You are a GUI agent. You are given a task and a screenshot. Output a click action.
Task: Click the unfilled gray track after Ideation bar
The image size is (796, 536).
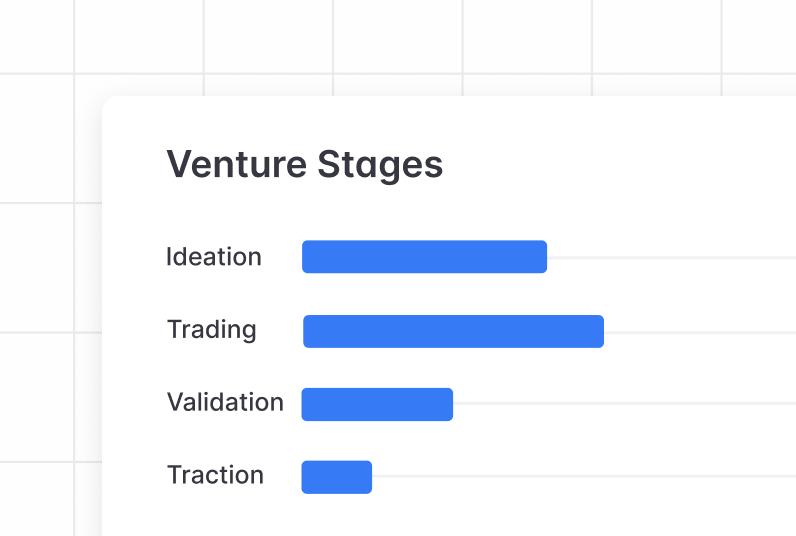point(670,257)
